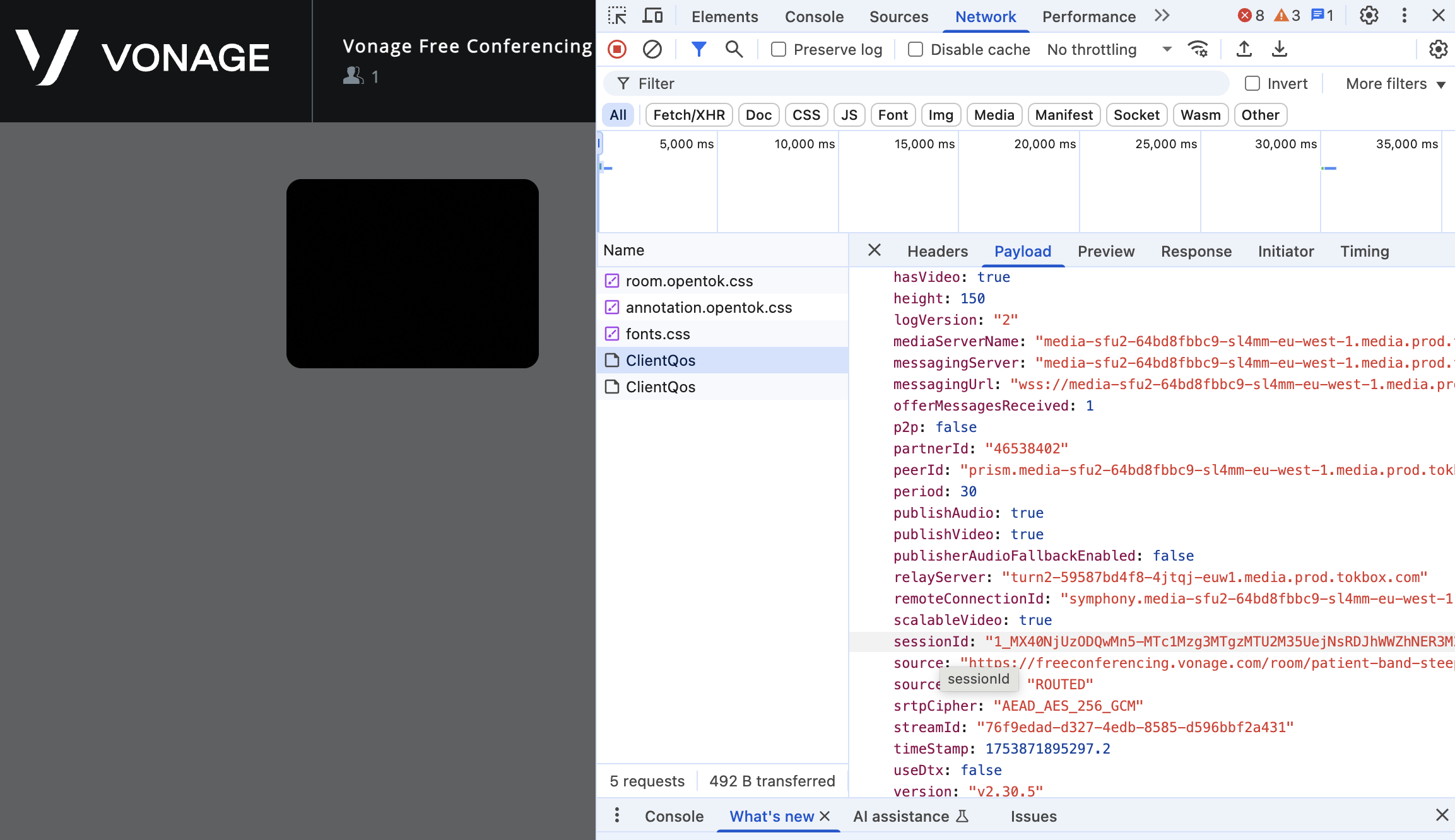Check the Invert filter checkbox
1455x840 pixels.
click(x=1252, y=83)
